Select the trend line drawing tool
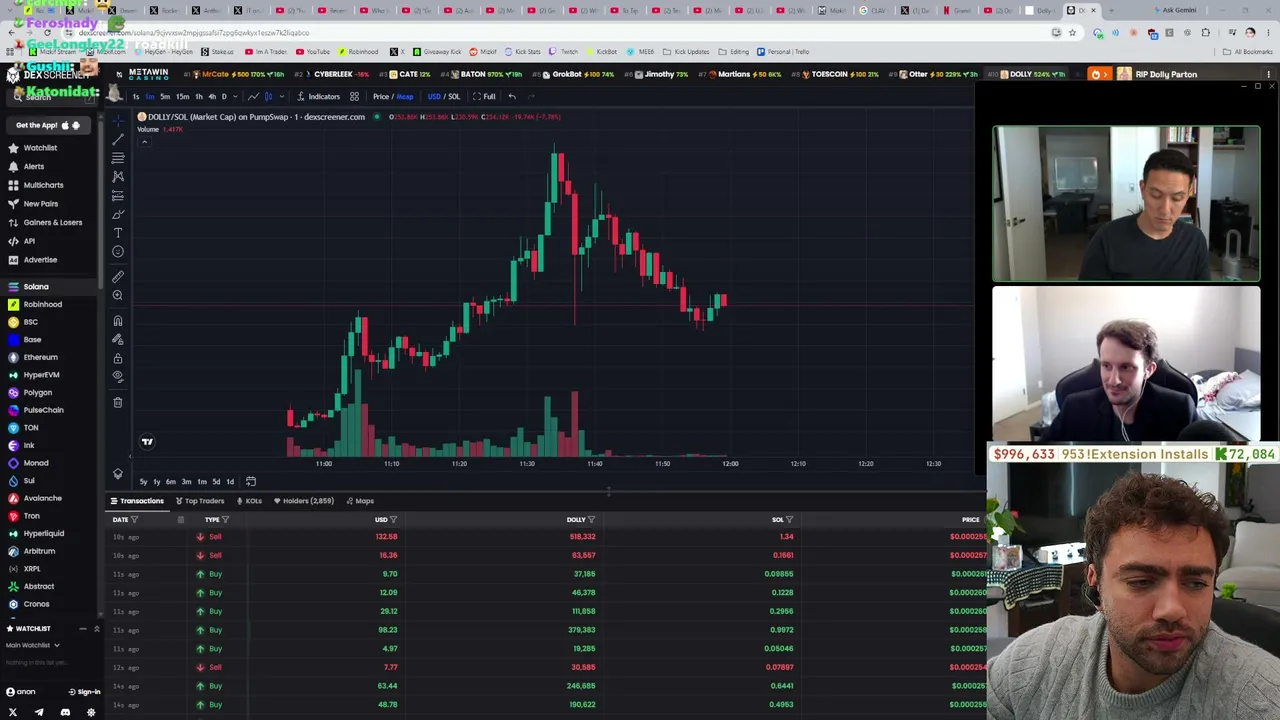This screenshot has height=720, width=1280. coord(118,139)
